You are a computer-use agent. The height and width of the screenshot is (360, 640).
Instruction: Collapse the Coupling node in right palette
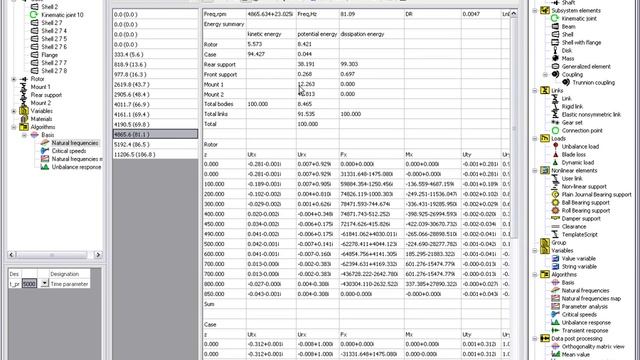click(545, 75)
